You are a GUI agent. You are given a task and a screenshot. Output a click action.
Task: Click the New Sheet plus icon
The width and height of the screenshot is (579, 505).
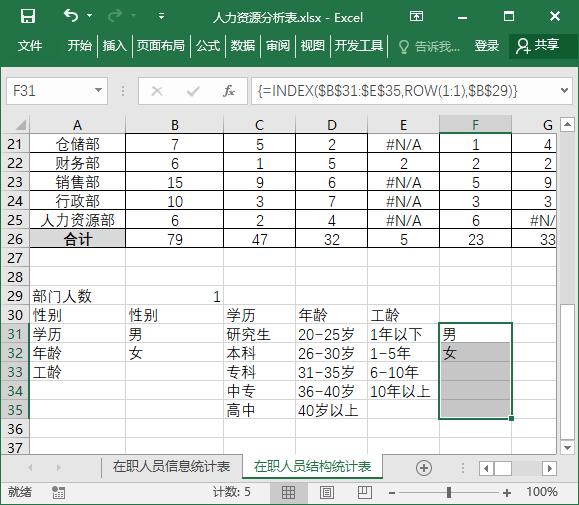point(424,468)
